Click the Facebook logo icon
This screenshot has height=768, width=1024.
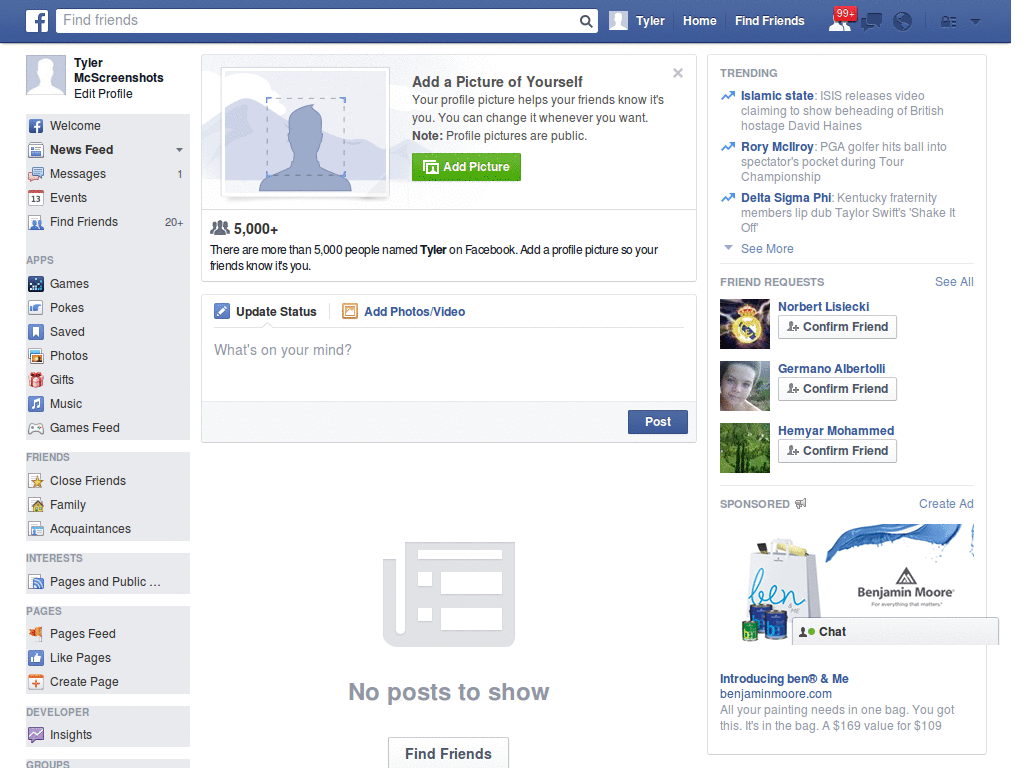pyautogui.click(x=37, y=21)
